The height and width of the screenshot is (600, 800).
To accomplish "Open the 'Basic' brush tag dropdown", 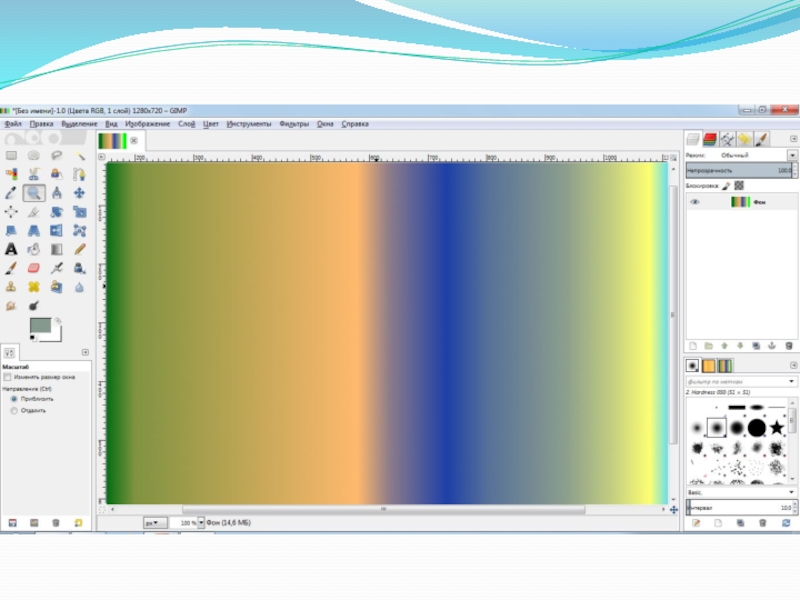I will [x=791, y=492].
